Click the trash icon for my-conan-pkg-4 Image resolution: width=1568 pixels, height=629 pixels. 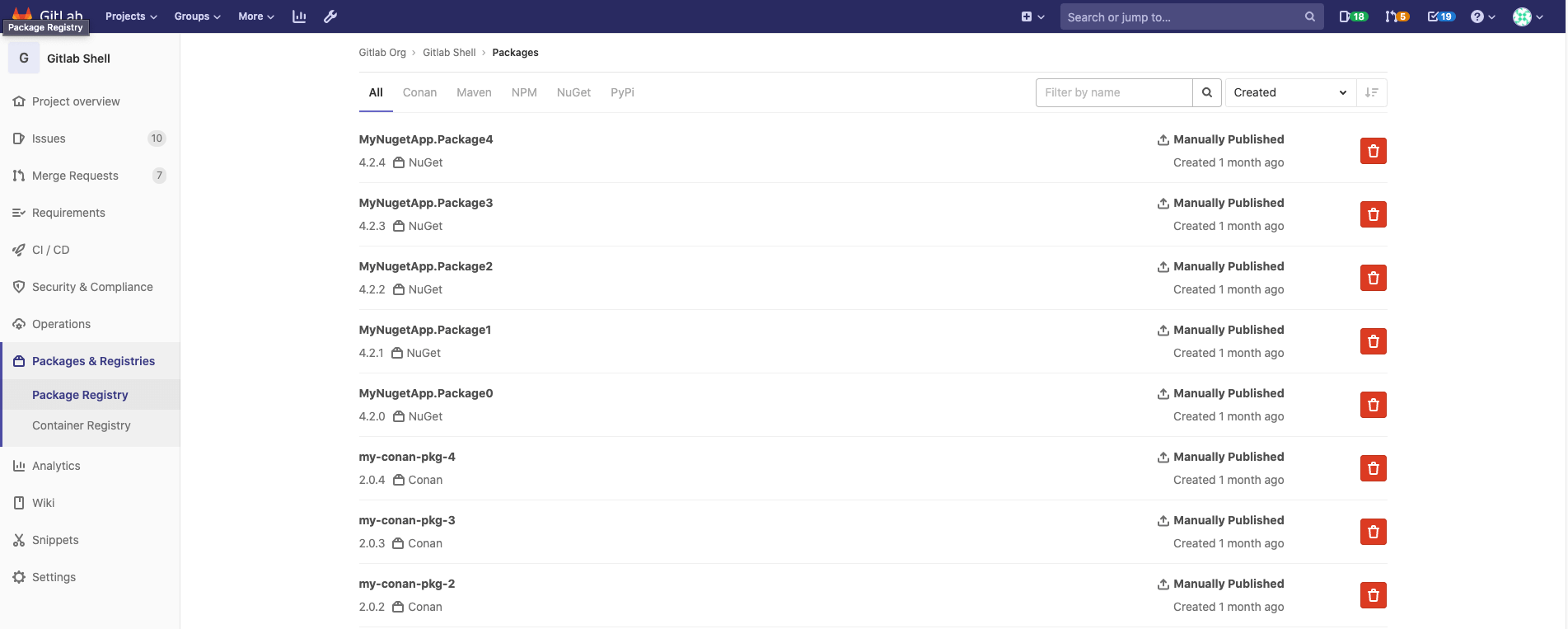pos(1373,468)
